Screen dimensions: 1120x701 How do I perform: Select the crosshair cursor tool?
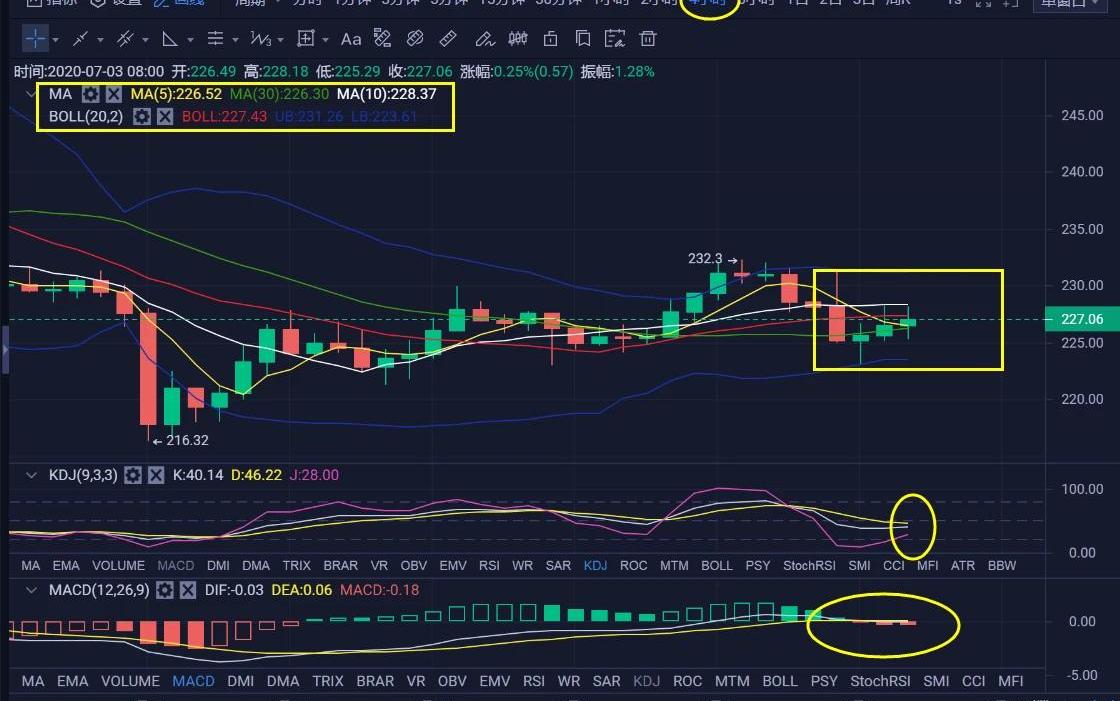[x=35, y=40]
